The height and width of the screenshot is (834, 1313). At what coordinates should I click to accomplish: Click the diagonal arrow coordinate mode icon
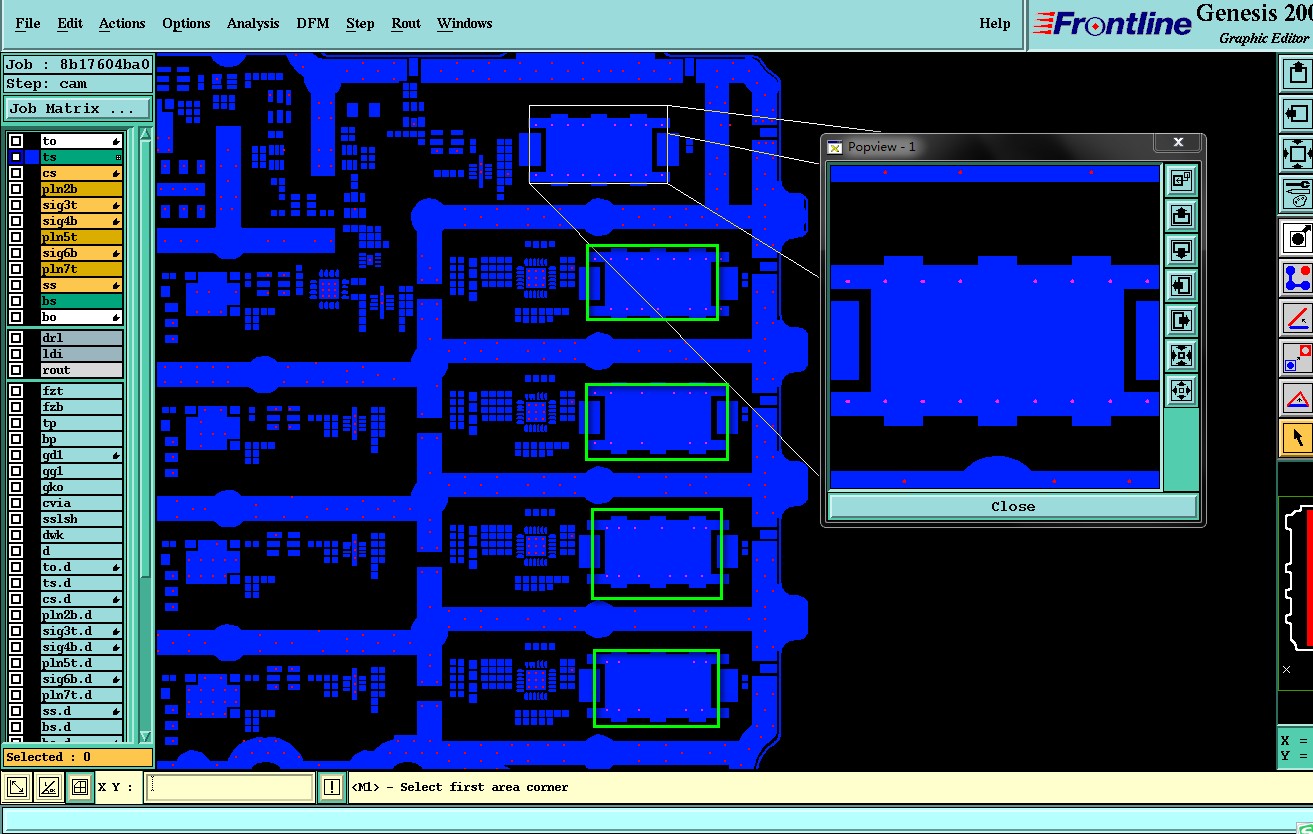(16, 787)
